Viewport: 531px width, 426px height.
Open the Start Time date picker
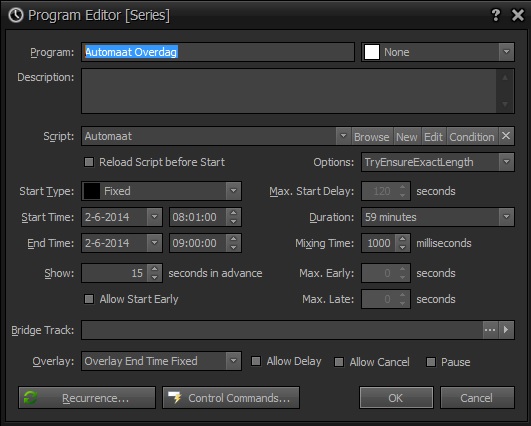[154, 217]
